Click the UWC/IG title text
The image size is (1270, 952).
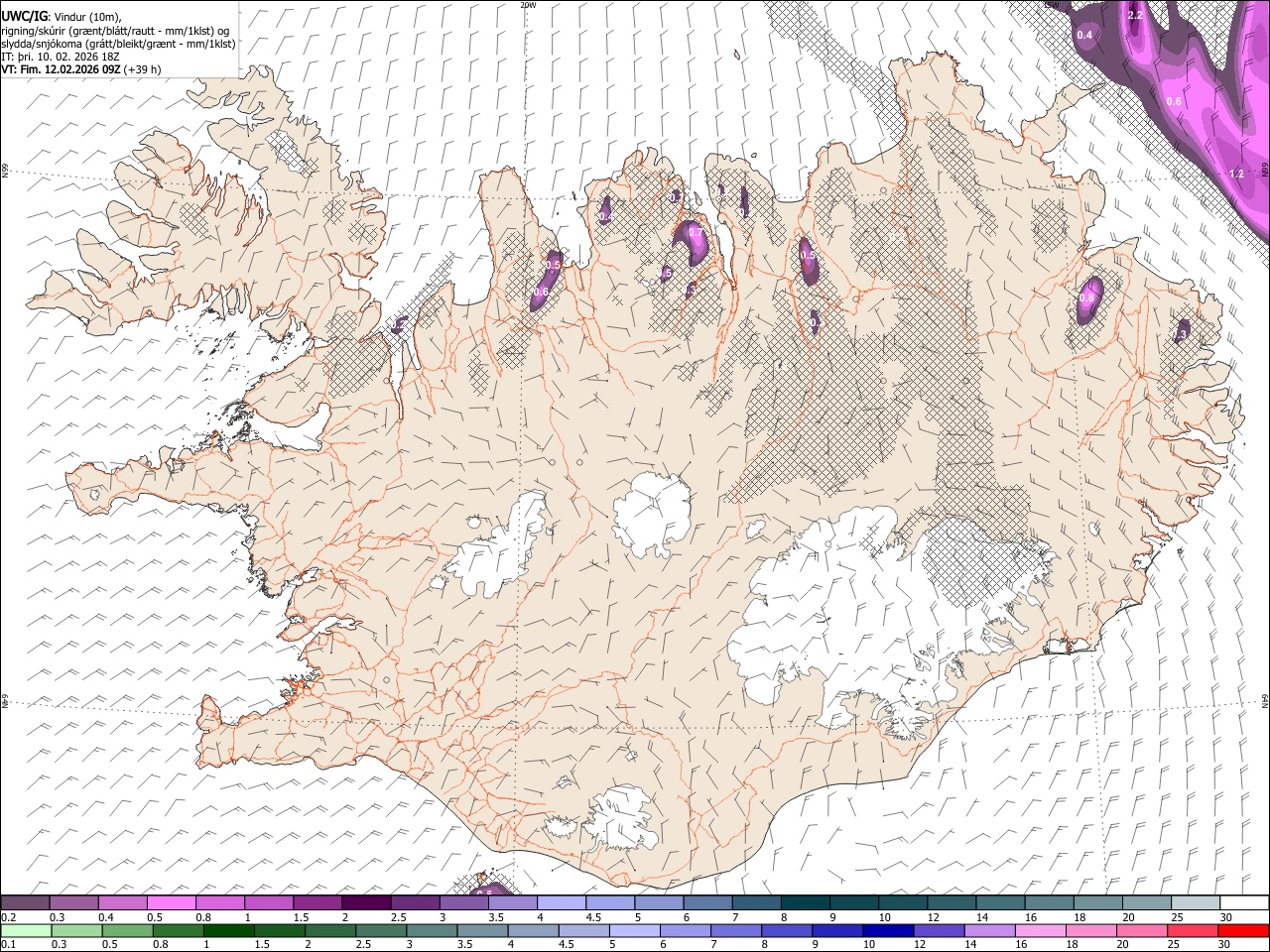point(23,17)
